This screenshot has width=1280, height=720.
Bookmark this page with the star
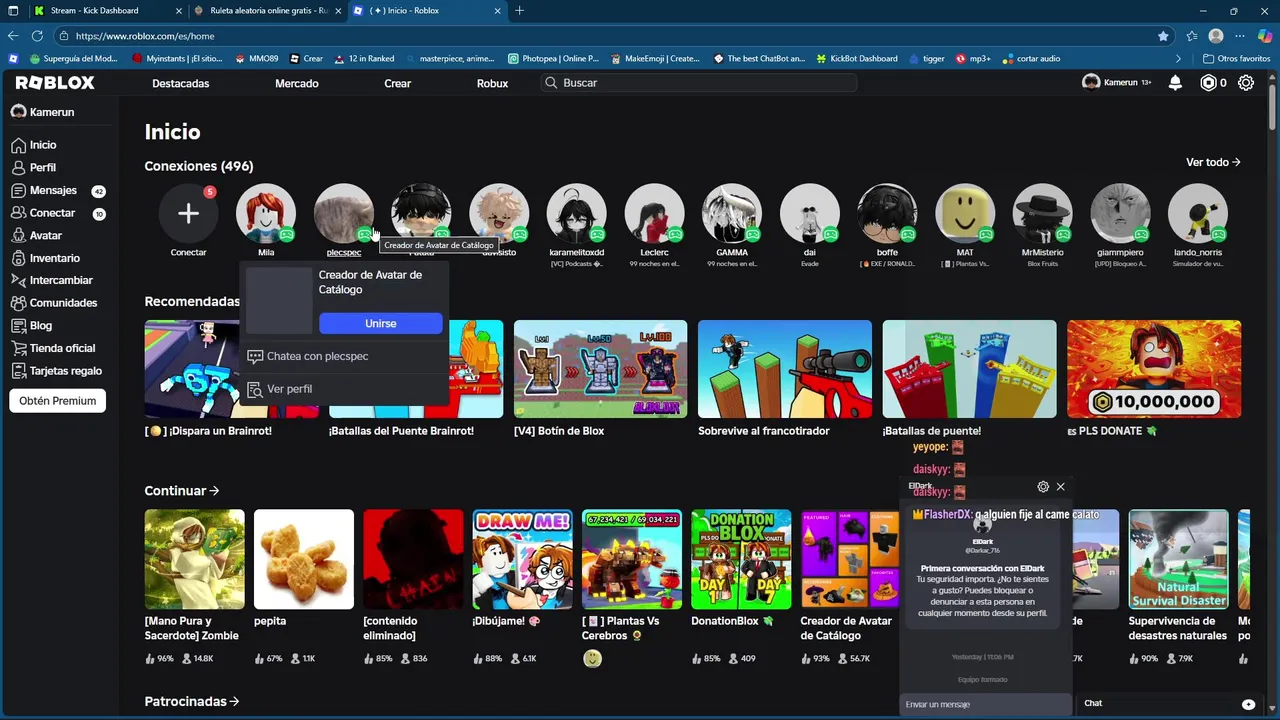1163,36
